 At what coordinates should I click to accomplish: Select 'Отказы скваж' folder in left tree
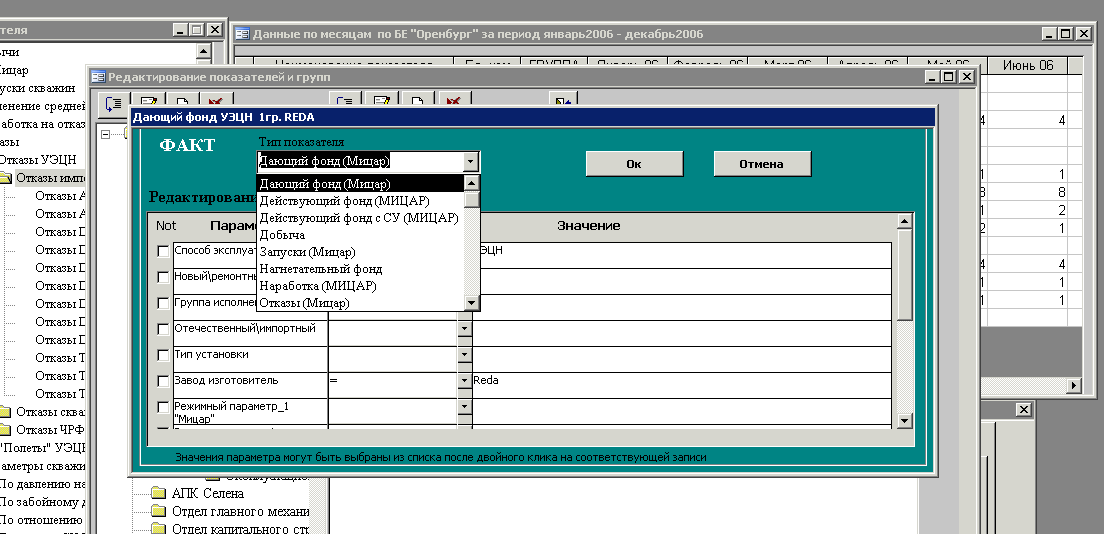point(50,411)
